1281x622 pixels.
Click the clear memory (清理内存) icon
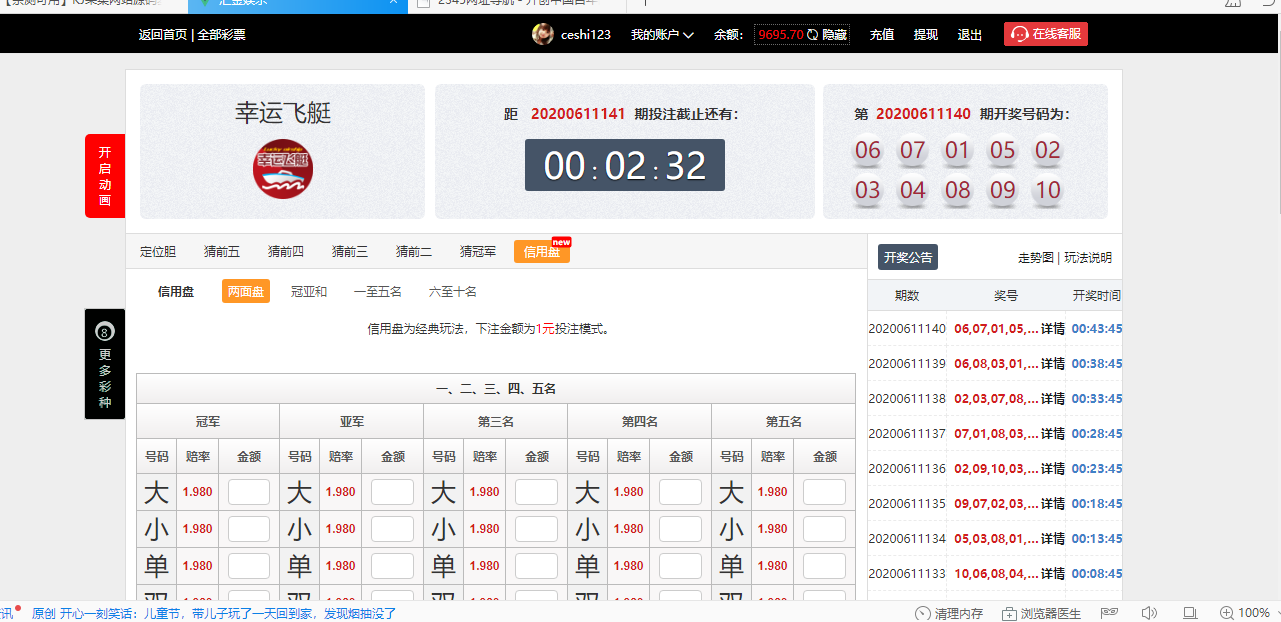pyautogui.click(x=922, y=613)
